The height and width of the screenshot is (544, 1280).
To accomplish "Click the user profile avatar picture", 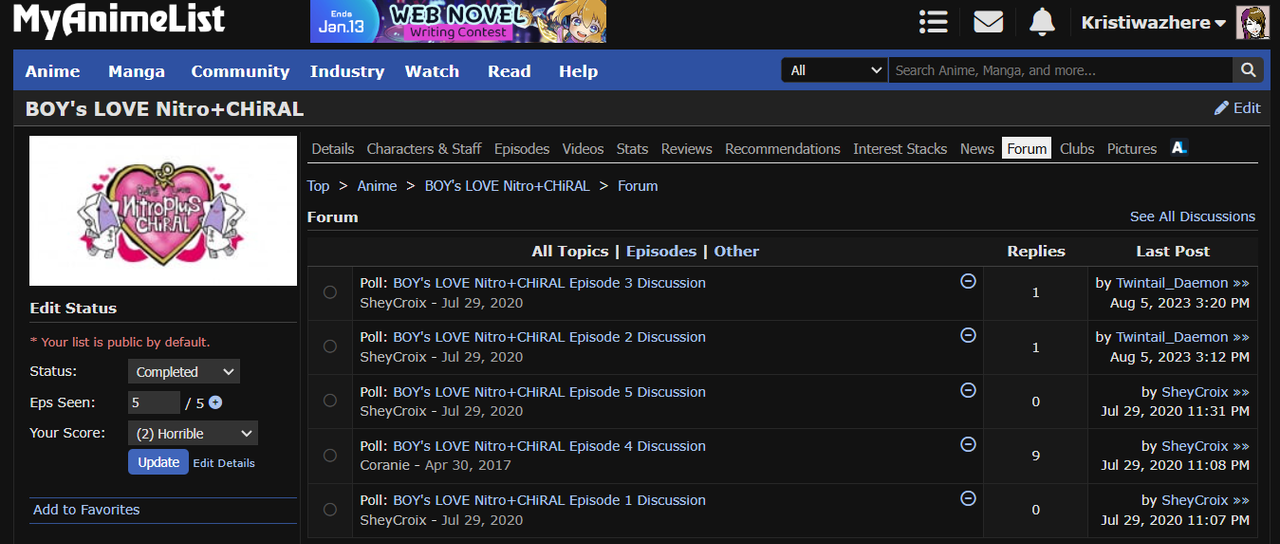I will pos(1253,22).
